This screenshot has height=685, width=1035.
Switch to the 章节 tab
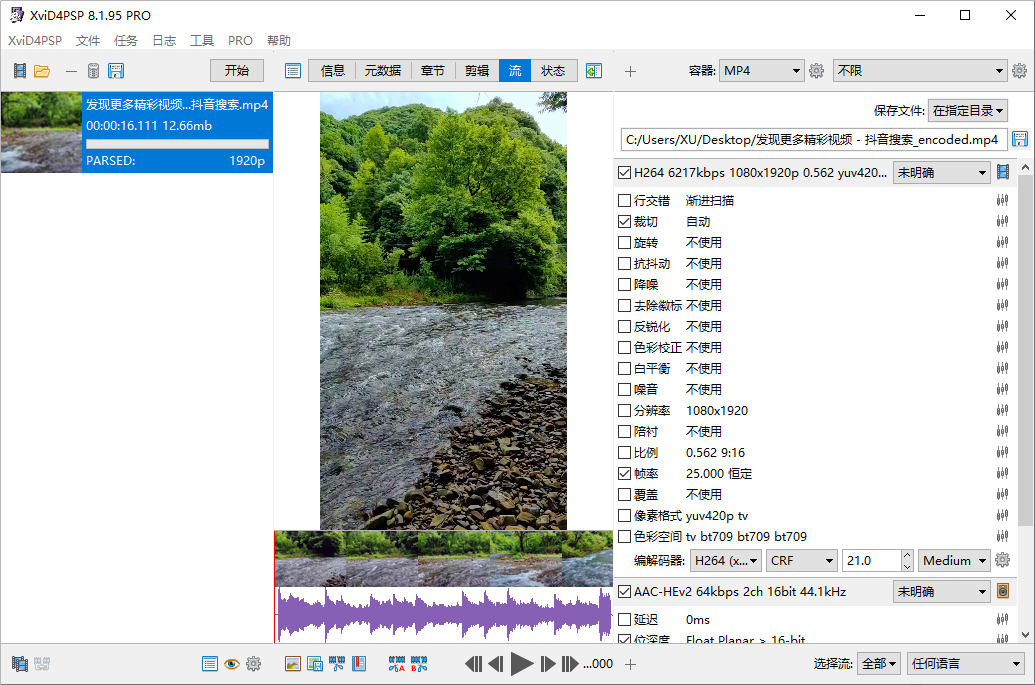433,71
